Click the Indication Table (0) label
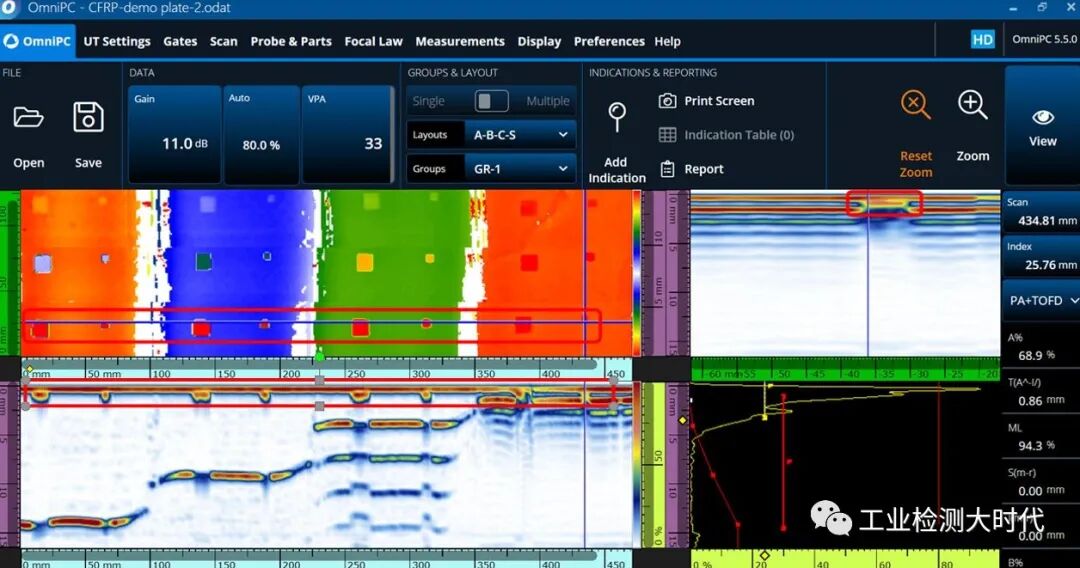Image resolution: width=1080 pixels, height=568 pixels. 739,135
